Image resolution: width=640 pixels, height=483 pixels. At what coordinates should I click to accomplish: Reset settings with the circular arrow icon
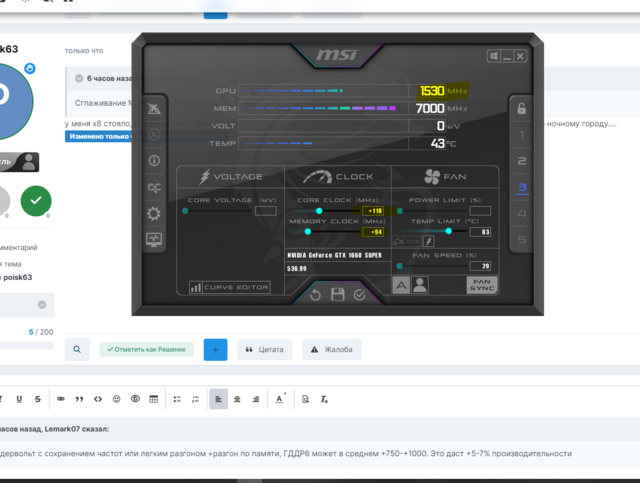point(317,294)
